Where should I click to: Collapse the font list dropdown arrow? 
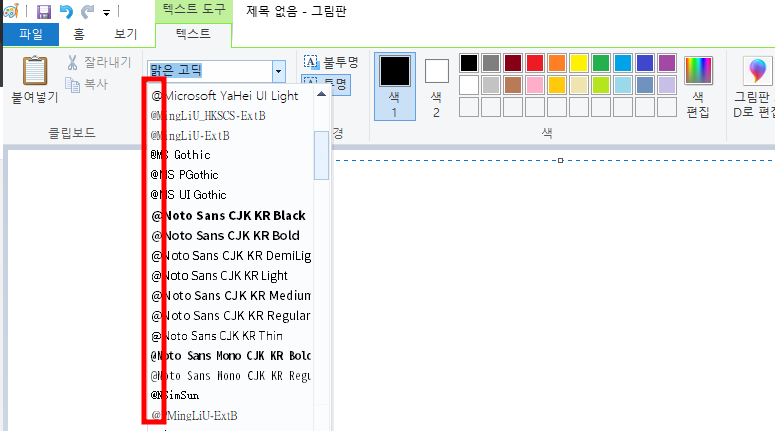tap(279, 71)
